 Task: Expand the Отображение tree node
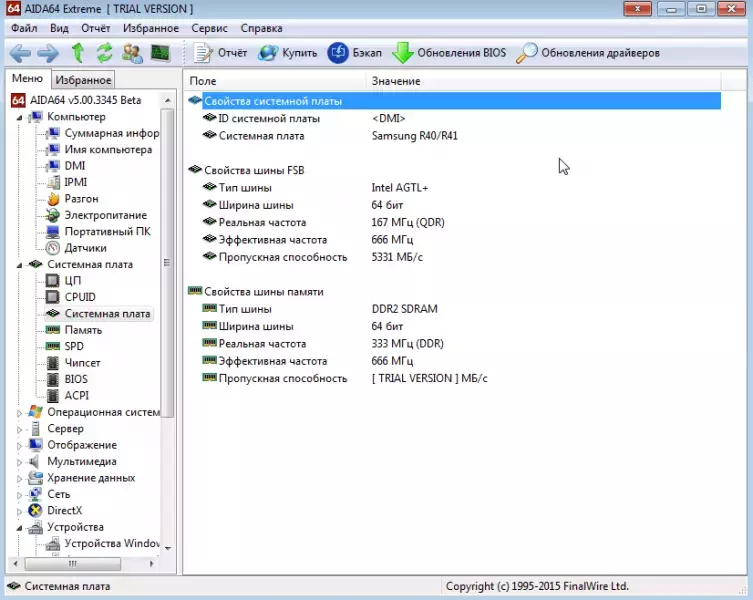19,445
